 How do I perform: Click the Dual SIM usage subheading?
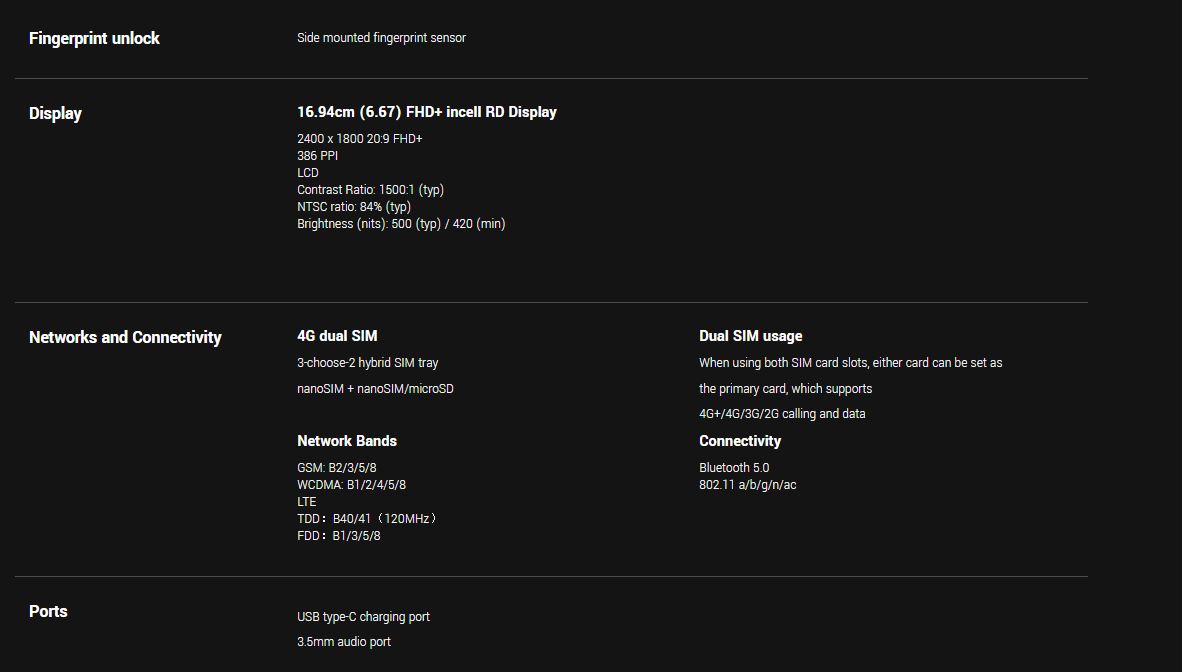tap(750, 336)
